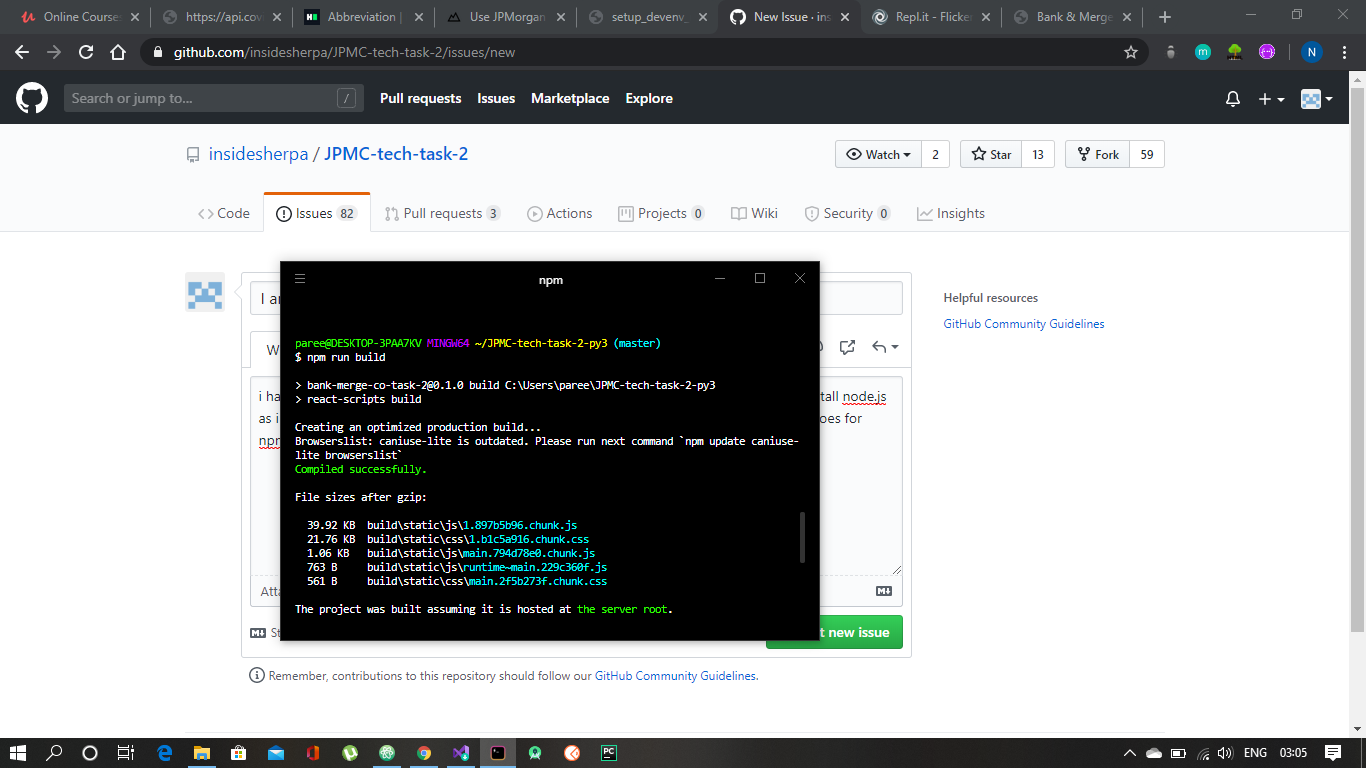1366x768 pixels.
Task: Open the Wiki tab
Action: point(754,213)
